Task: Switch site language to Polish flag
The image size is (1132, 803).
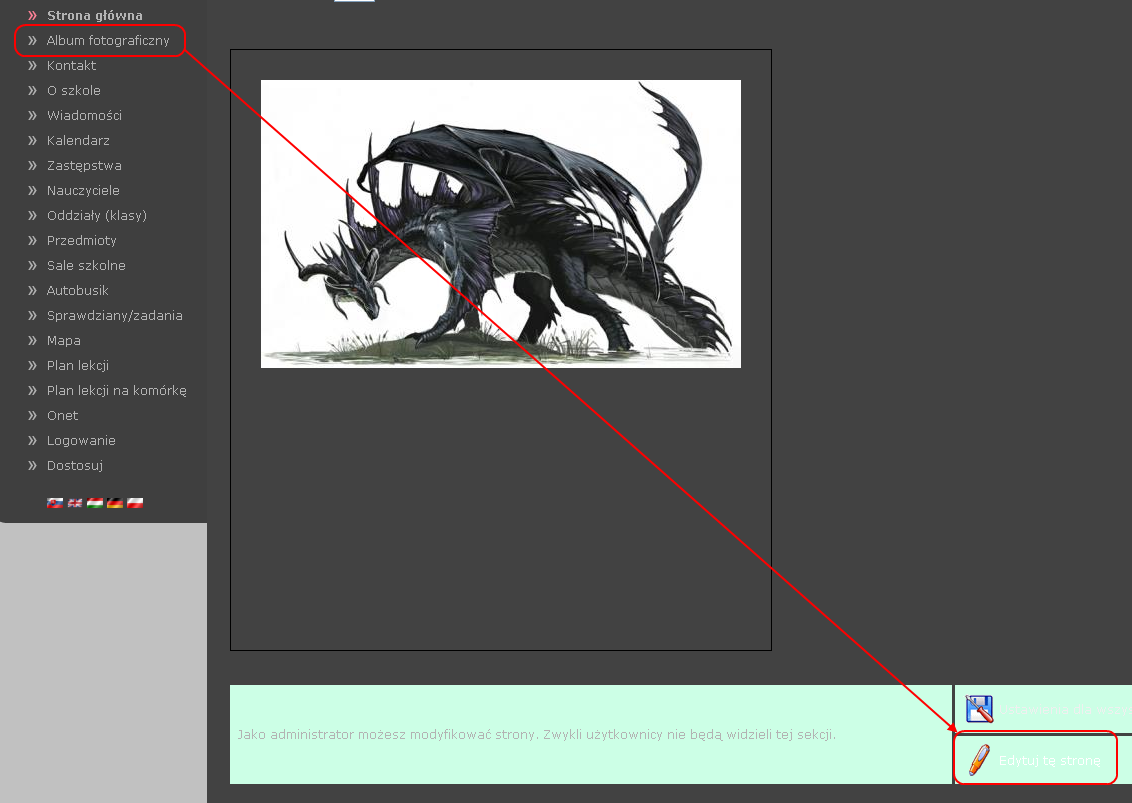Action: coord(135,503)
